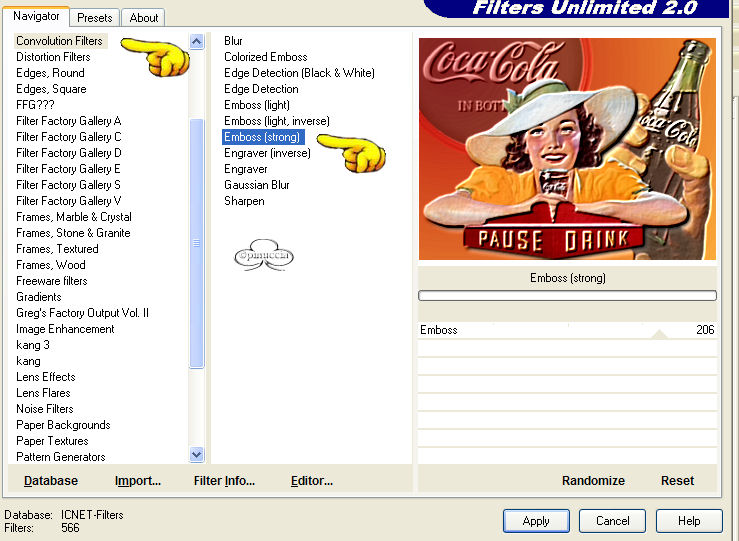This screenshot has height=541, width=739.
Task: Choose Edges, Square category
Action: [51, 89]
